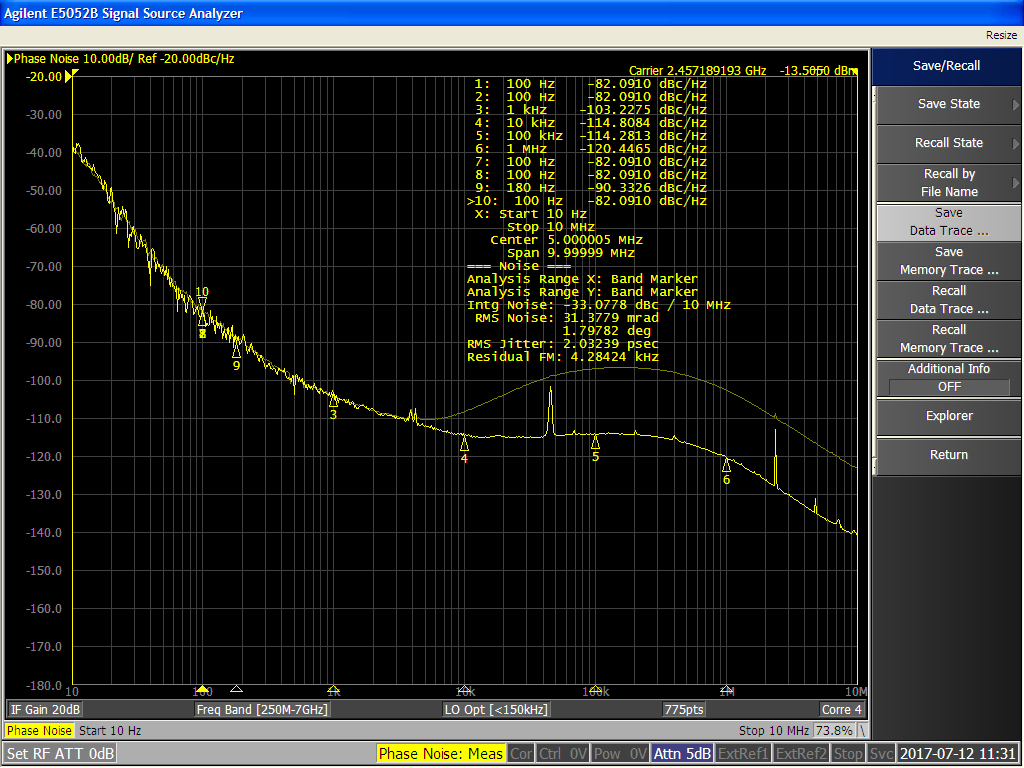Click the Freq Band [250M-7GHz] field
The height and width of the screenshot is (768, 1024).
(262, 710)
